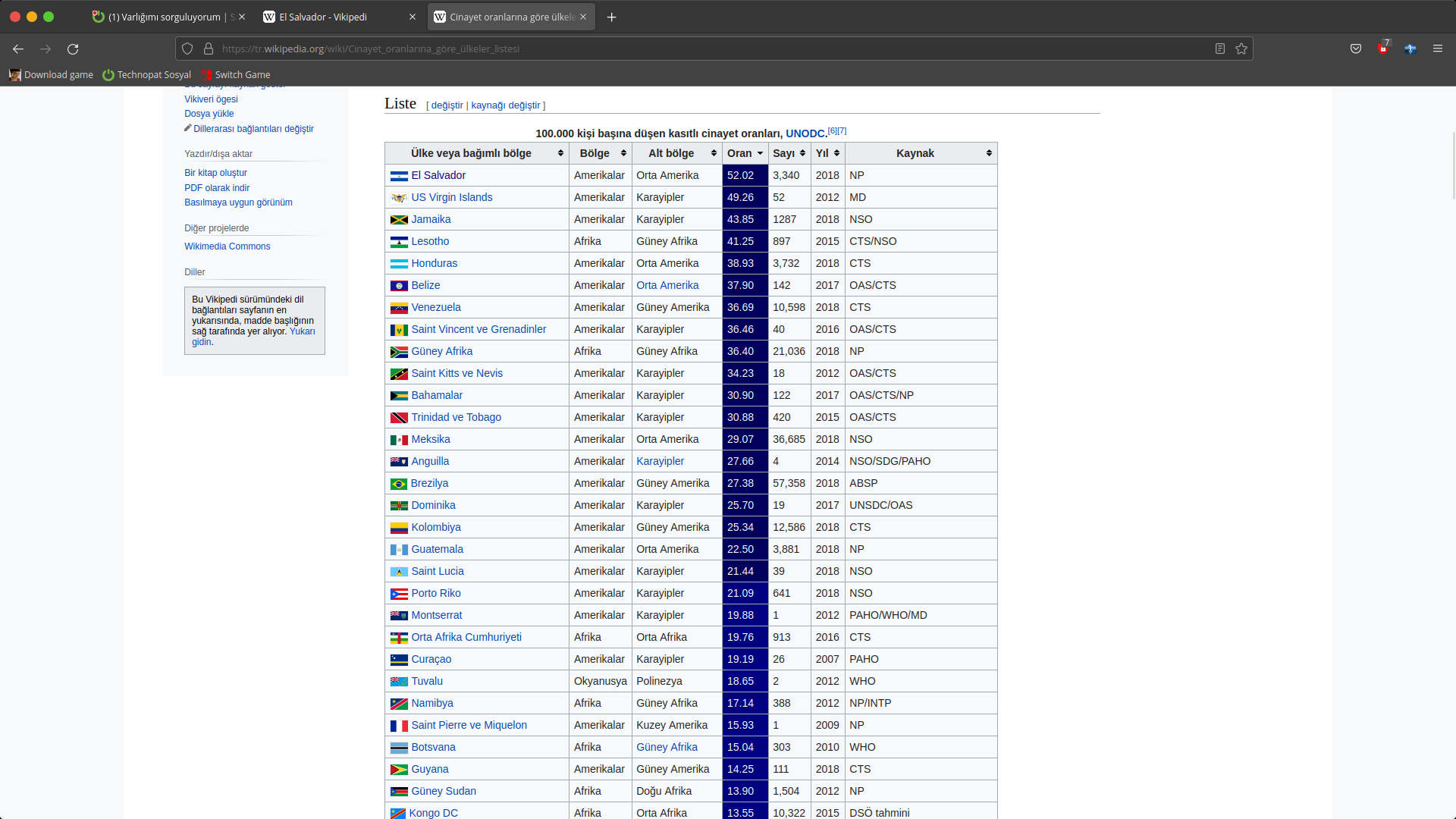Click the El Salvador country link
Image resolution: width=1456 pixels, height=819 pixels.
click(x=438, y=175)
